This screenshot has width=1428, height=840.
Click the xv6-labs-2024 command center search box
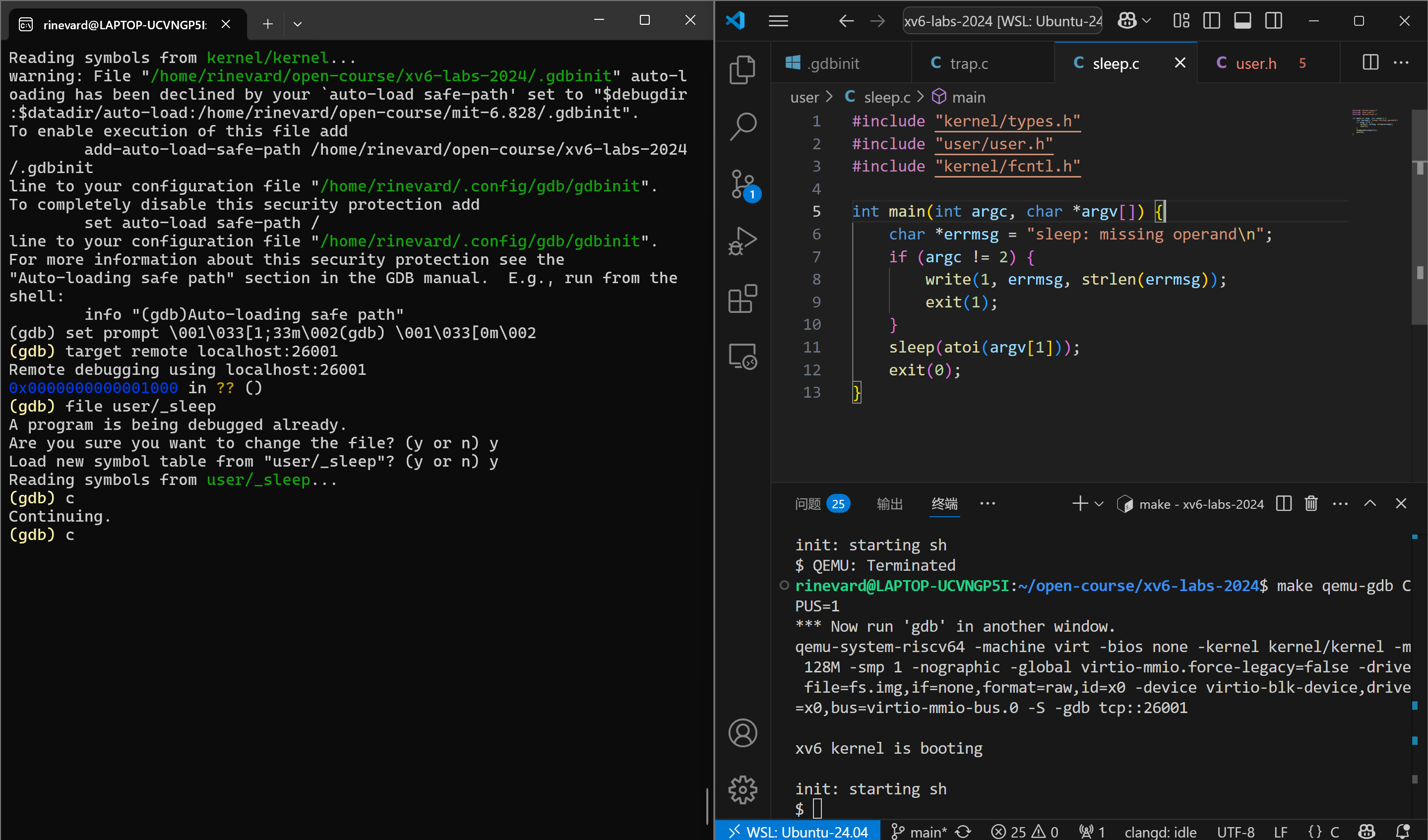pyautogui.click(x=1002, y=21)
